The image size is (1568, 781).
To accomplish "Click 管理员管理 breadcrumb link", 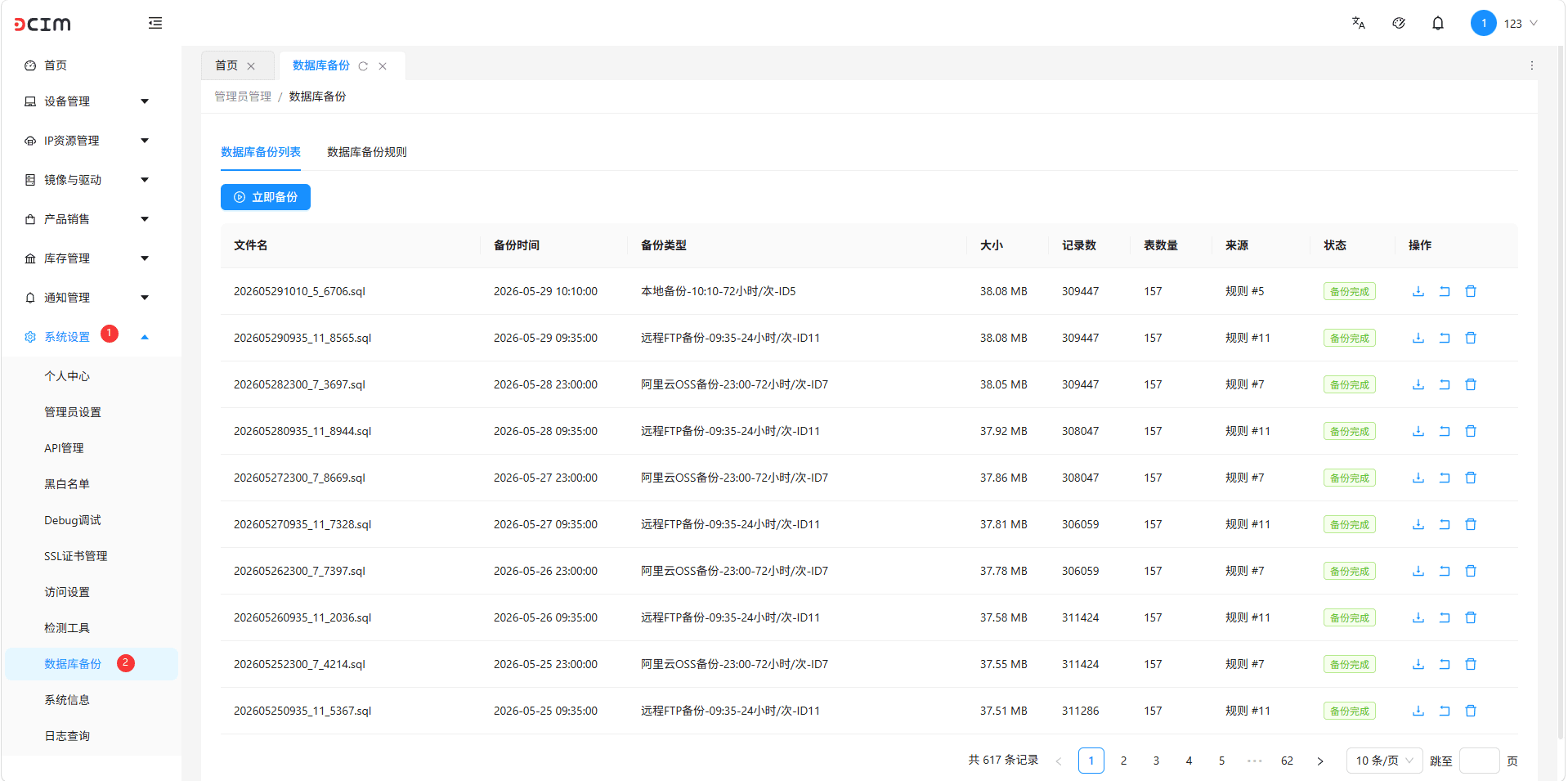I will (x=243, y=97).
